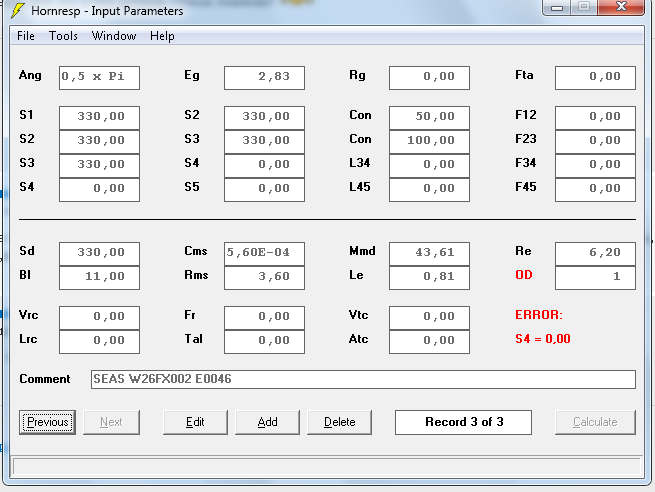Viewport: 655px width, 492px height.
Task: Select the Ang field showing 0,5 x Pi
Action: point(99,78)
